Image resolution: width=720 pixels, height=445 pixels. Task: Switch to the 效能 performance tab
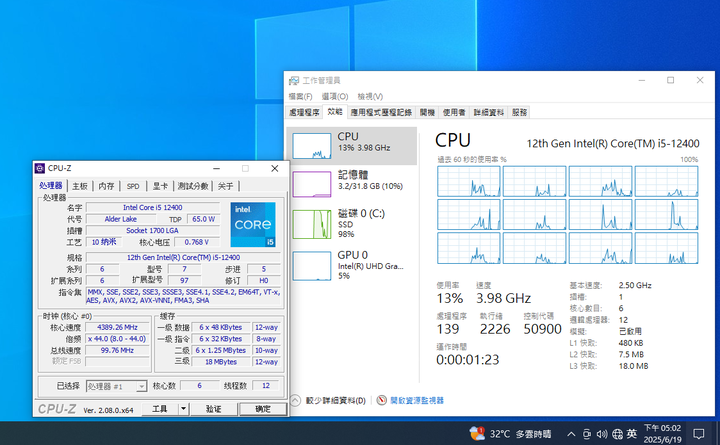[335, 112]
